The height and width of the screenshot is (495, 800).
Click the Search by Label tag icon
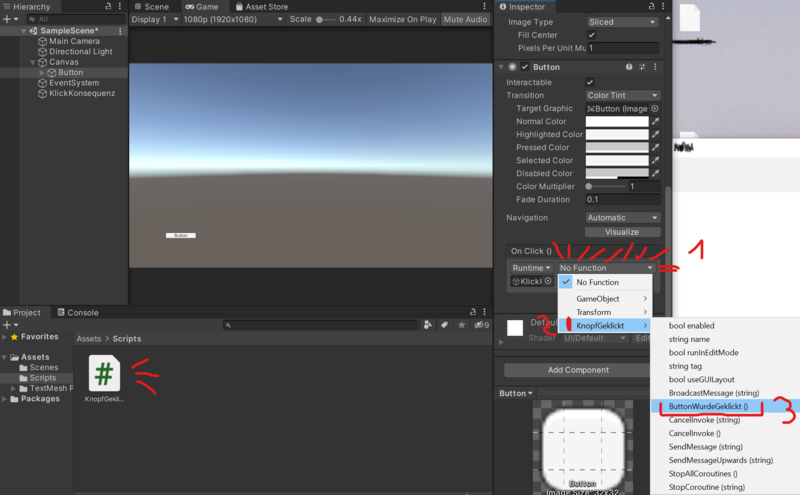(x=444, y=325)
